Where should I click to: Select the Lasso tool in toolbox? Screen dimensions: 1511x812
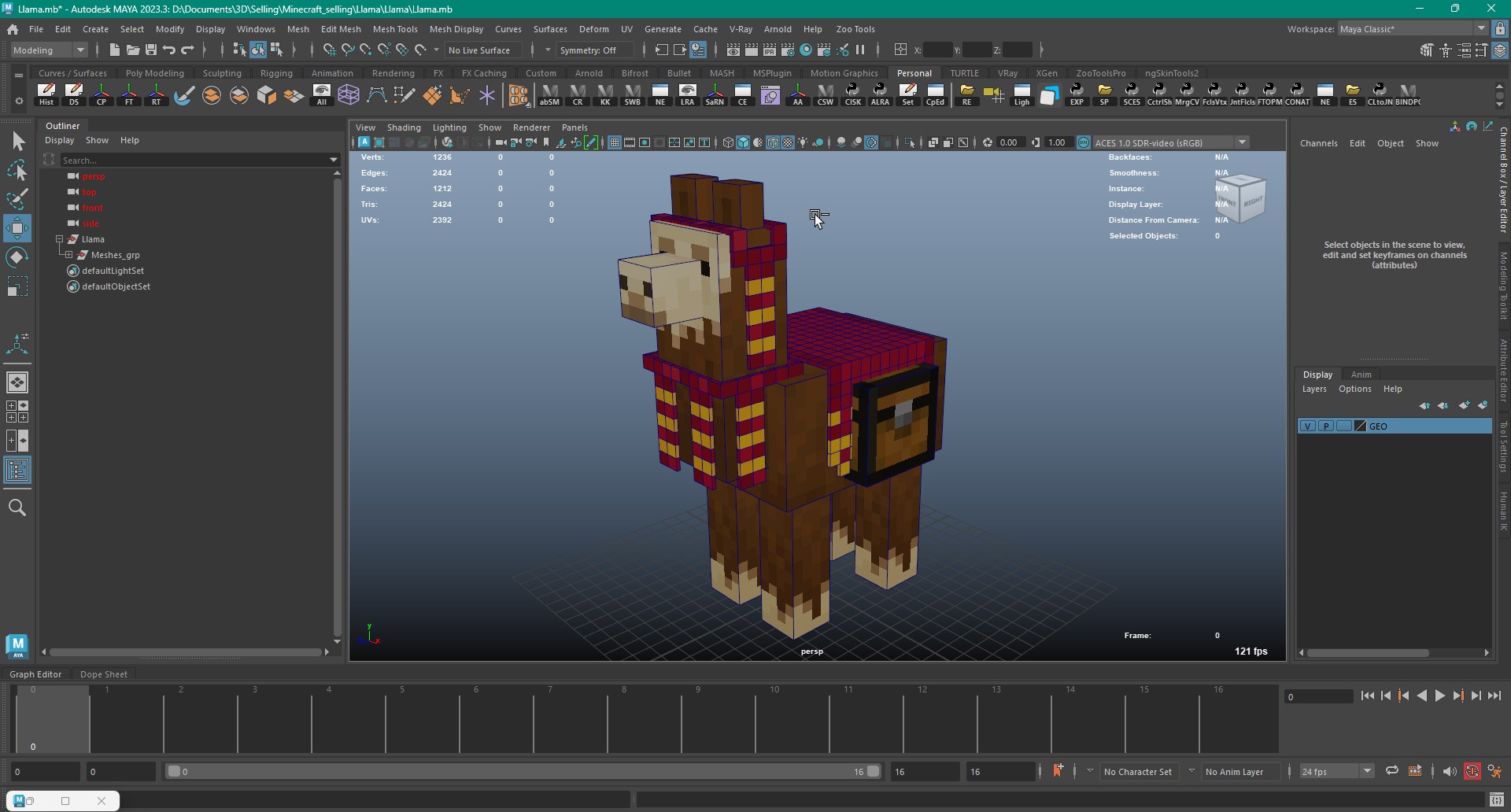pyautogui.click(x=17, y=170)
